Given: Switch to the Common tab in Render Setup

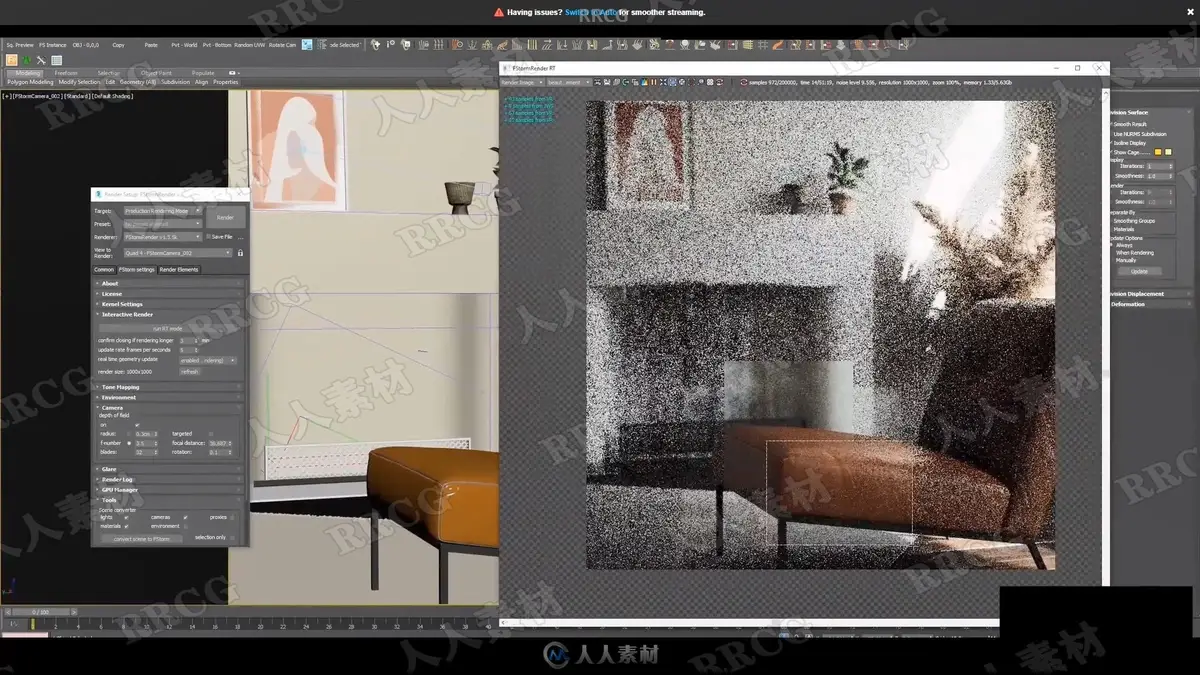Looking at the screenshot, I should pyautogui.click(x=104, y=269).
